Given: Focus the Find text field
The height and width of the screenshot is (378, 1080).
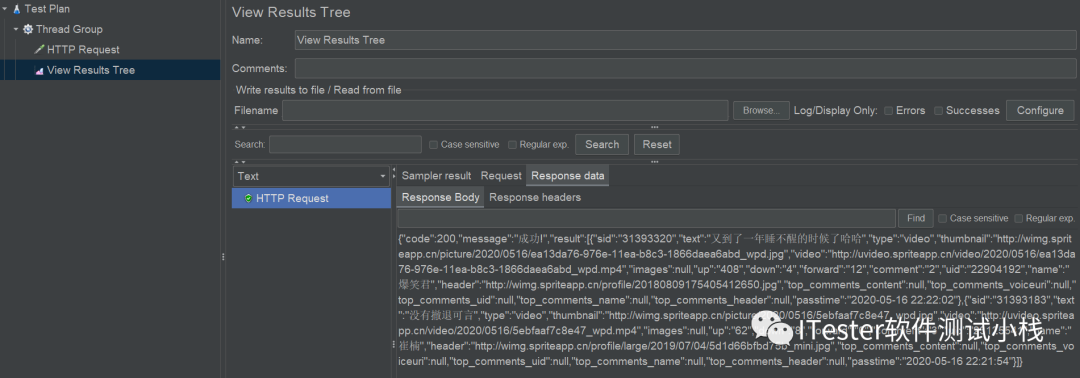Looking at the screenshot, I should (x=646, y=218).
